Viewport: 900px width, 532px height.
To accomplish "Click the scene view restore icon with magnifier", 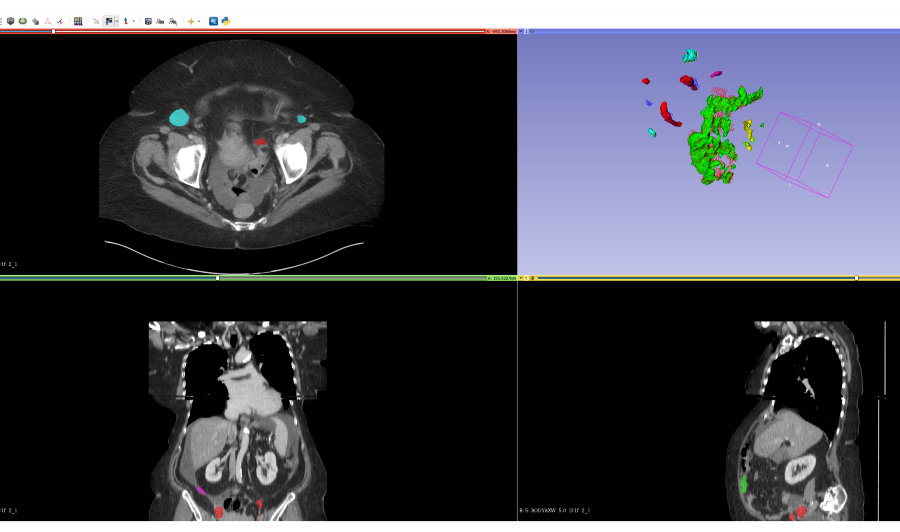I will click(x=173, y=21).
